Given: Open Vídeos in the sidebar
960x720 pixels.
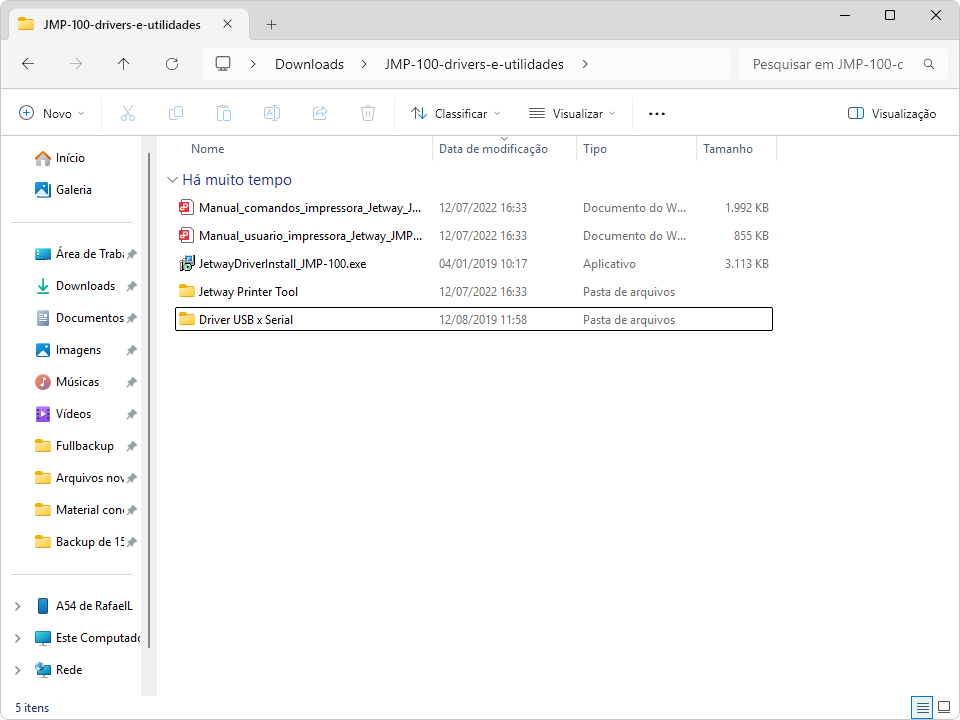Looking at the screenshot, I should 73,414.
